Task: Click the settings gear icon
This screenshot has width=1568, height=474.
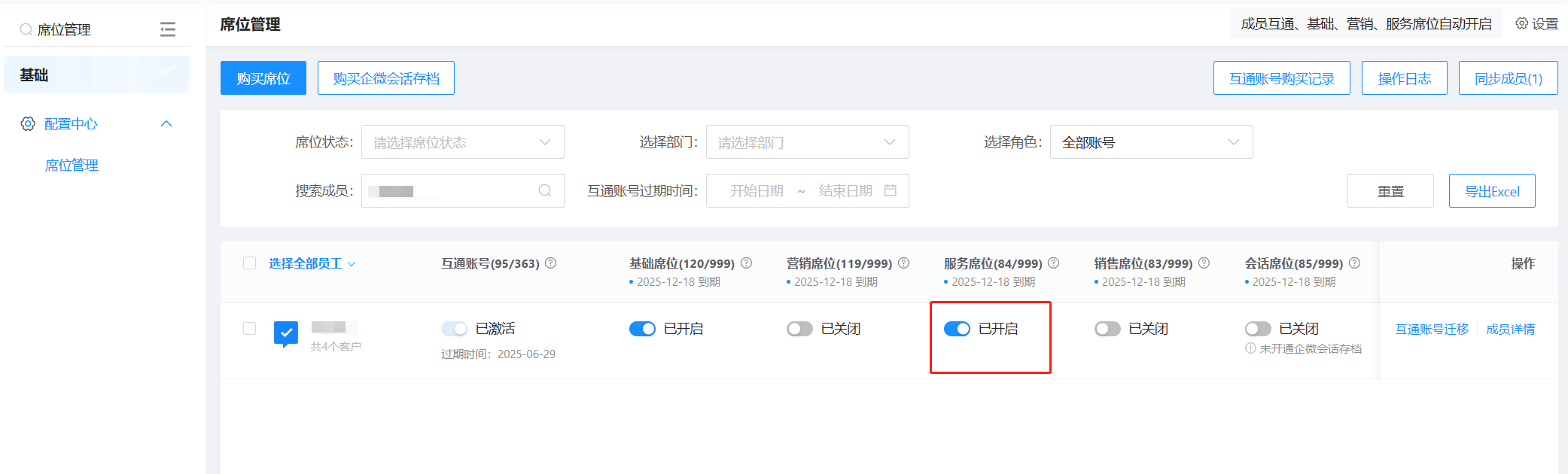Action: [1521, 24]
